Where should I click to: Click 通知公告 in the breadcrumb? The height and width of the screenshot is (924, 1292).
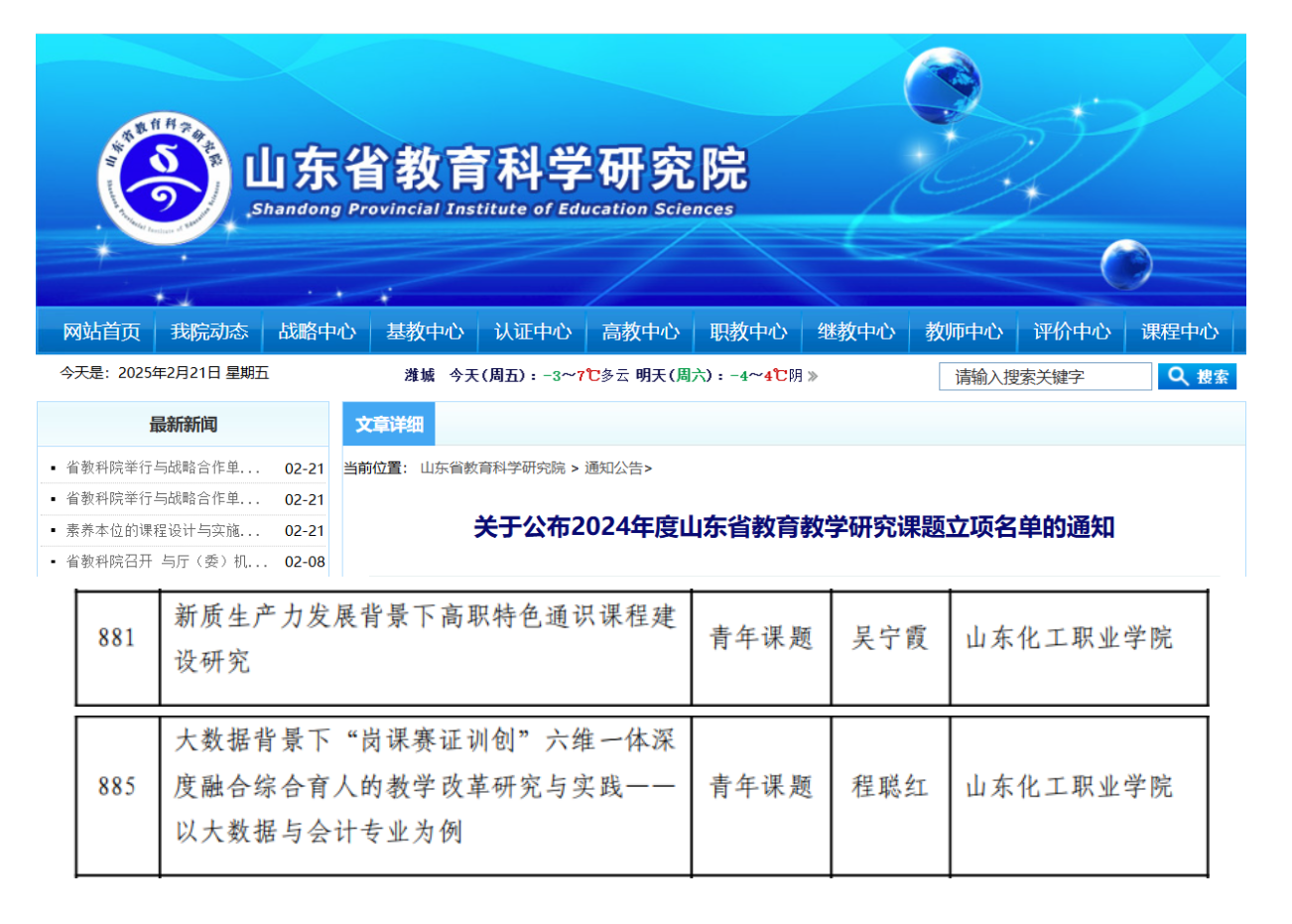click(x=613, y=468)
